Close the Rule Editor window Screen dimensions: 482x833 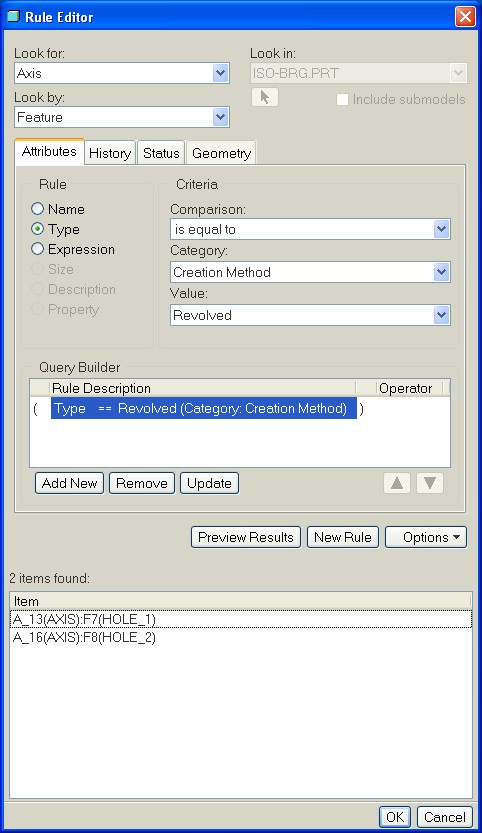click(x=465, y=16)
